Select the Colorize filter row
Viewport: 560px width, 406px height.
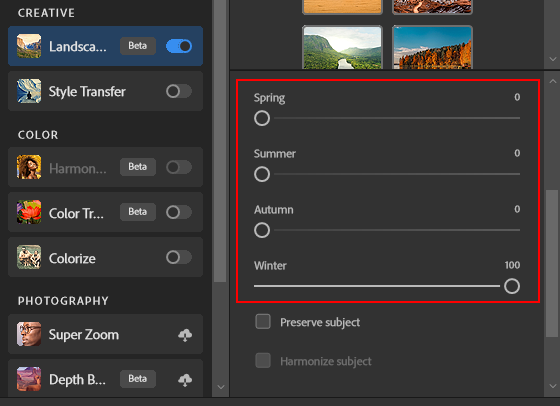click(x=105, y=257)
